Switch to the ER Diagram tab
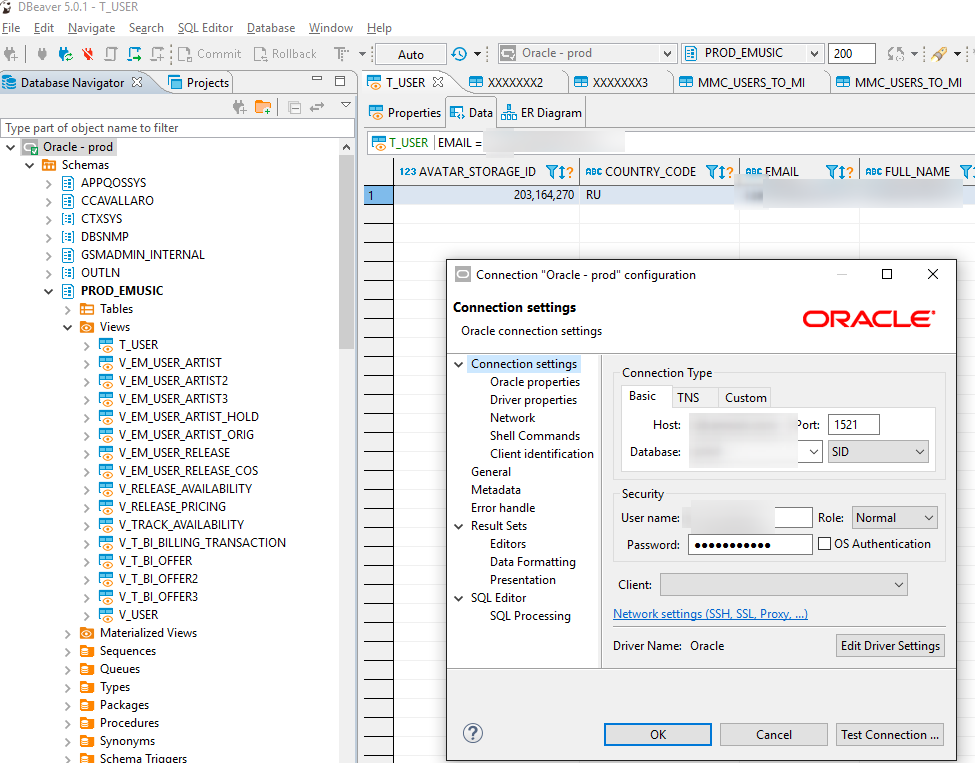 [x=542, y=113]
